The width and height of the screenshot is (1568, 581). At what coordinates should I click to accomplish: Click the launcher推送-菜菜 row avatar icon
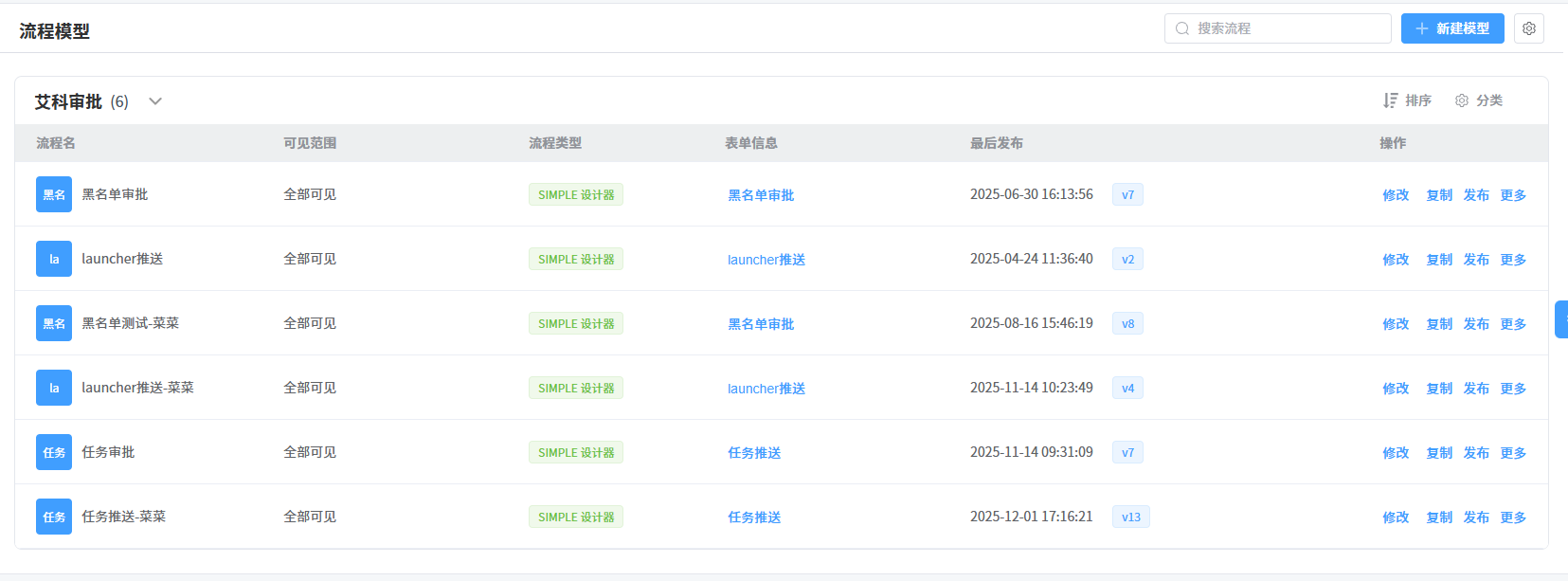54,388
